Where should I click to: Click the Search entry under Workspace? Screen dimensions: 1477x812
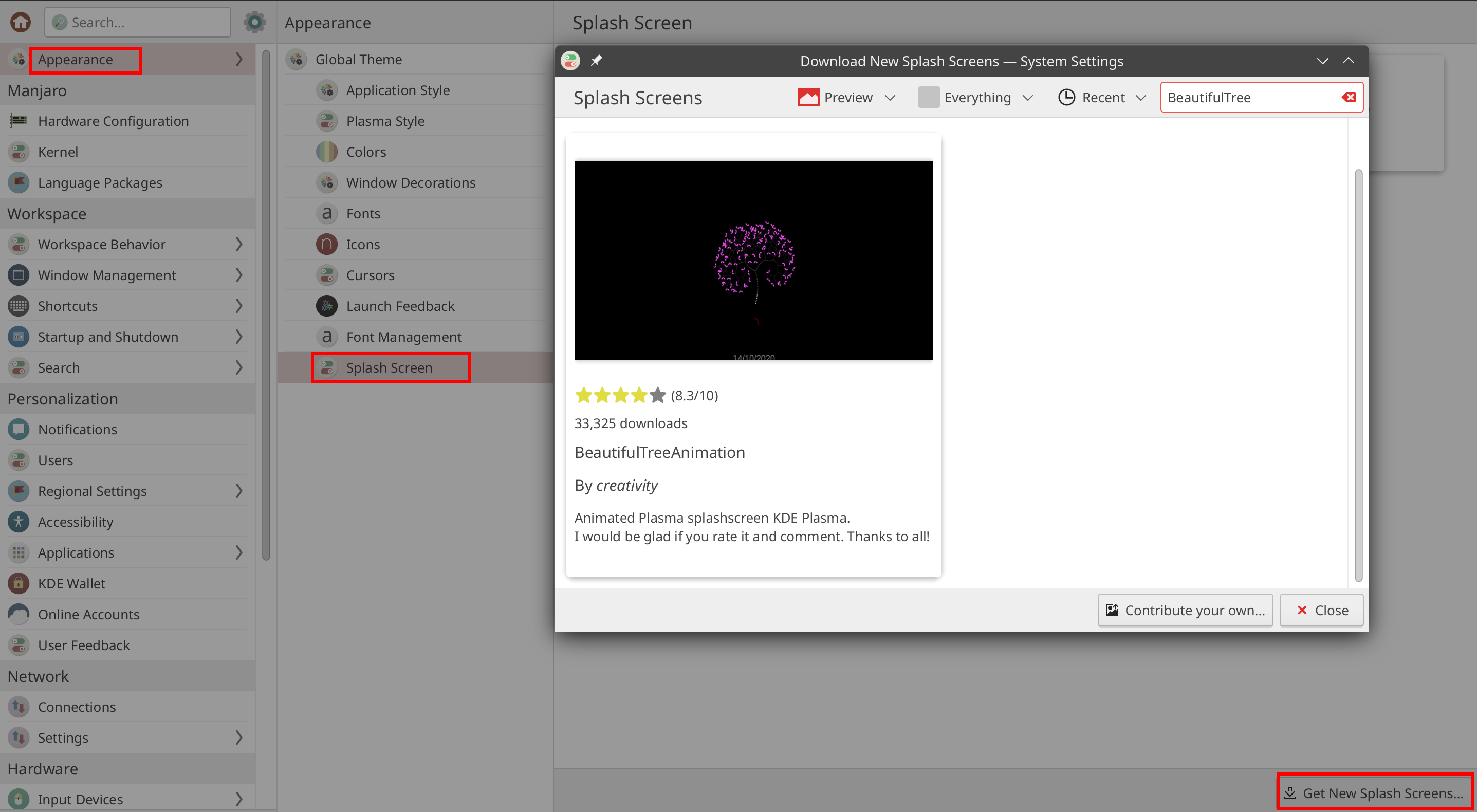(127, 367)
